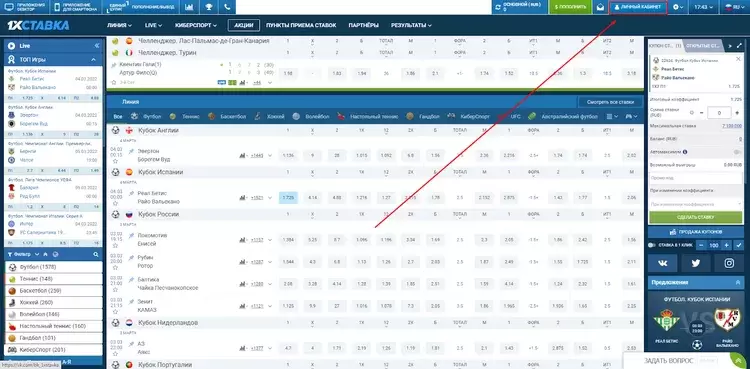Click the phone callback icon

click(x=227, y=7)
